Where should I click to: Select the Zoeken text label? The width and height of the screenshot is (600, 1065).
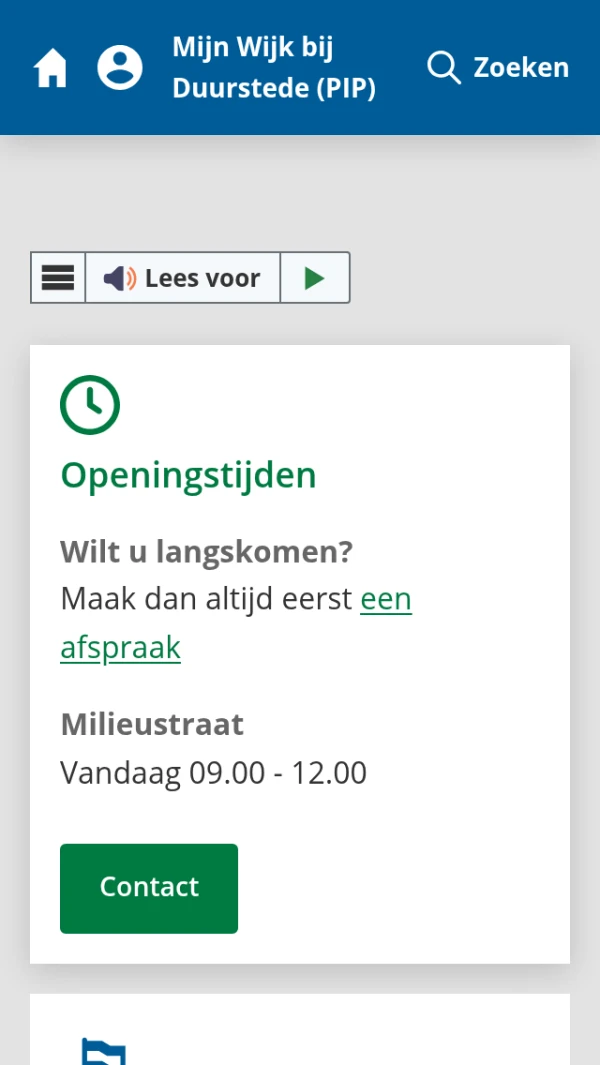coord(521,68)
